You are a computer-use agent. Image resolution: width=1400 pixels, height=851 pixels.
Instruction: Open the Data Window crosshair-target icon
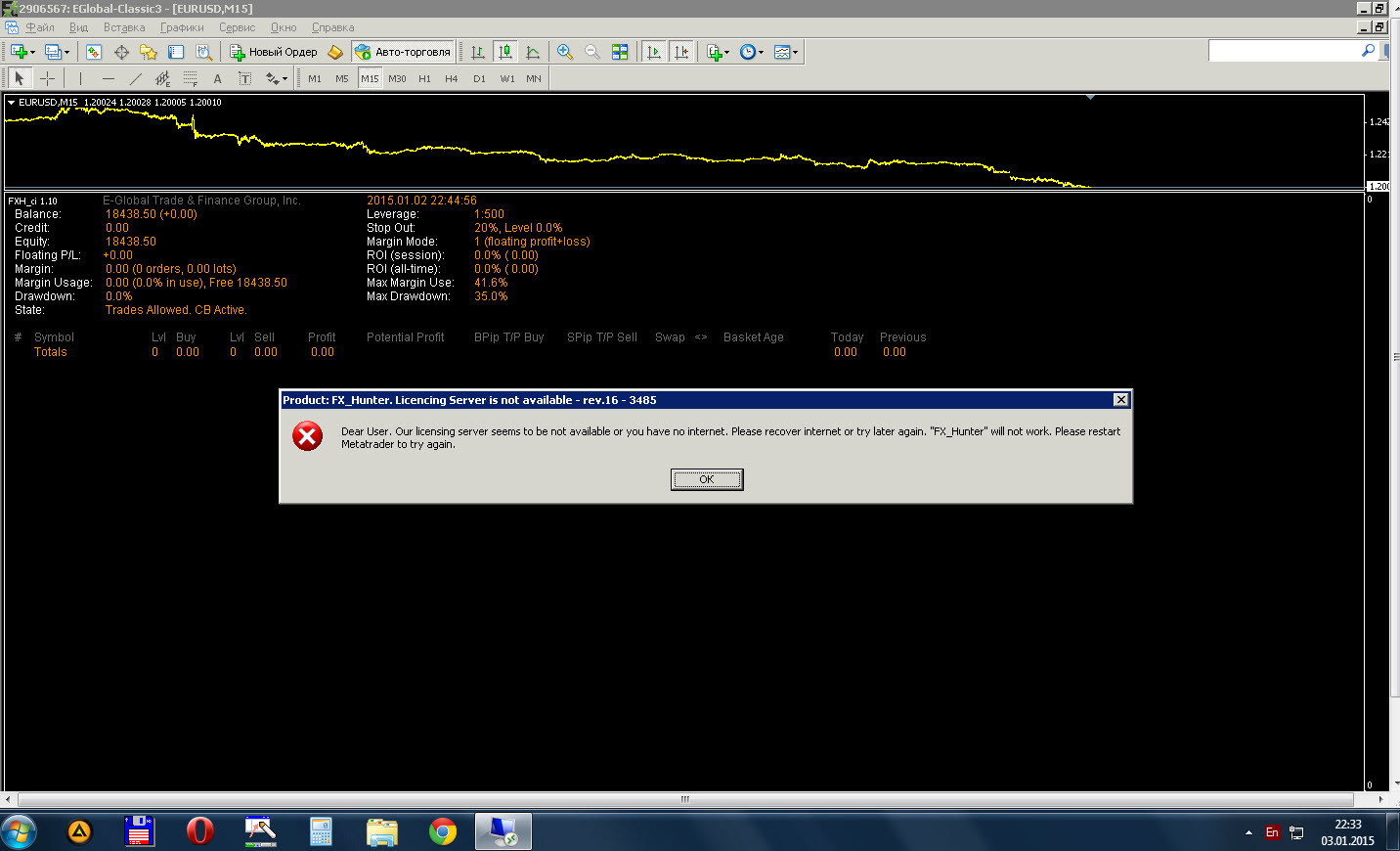pyautogui.click(x=121, y=52)
